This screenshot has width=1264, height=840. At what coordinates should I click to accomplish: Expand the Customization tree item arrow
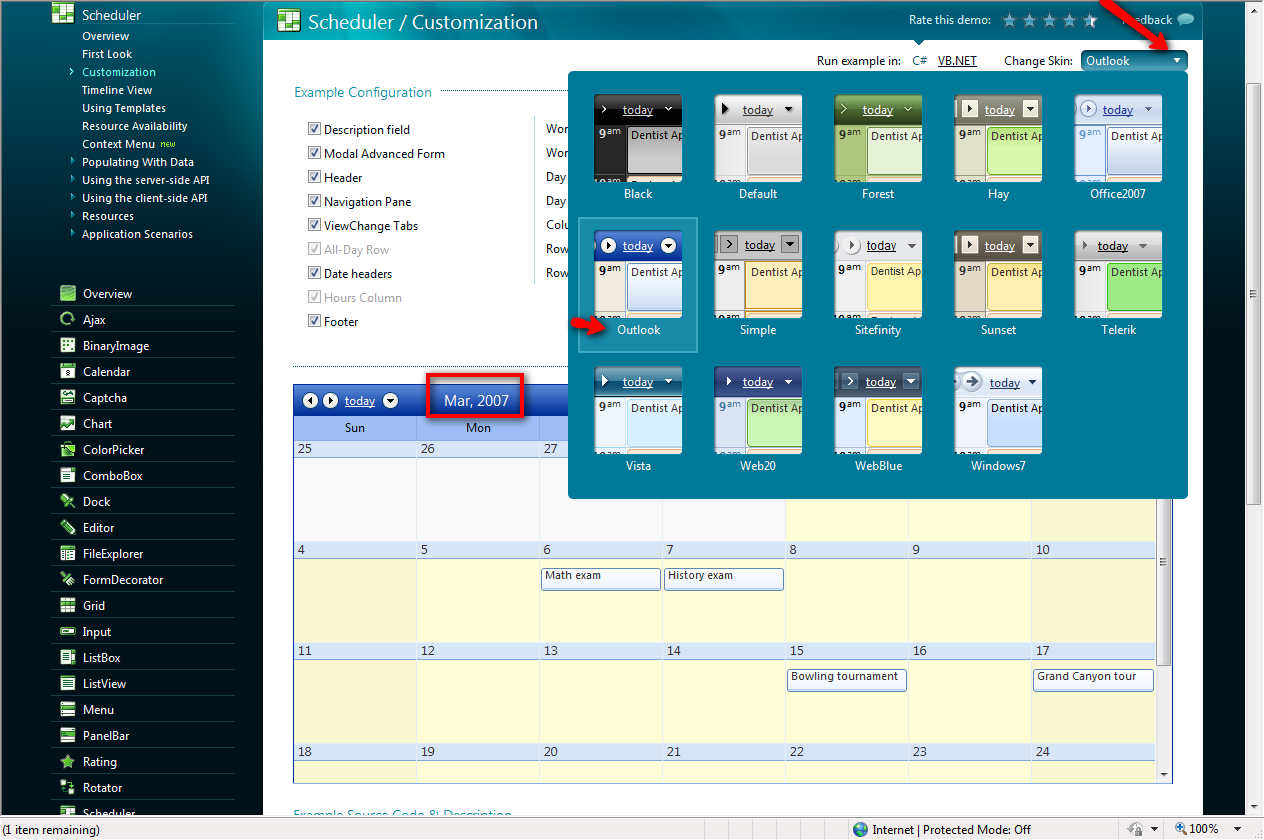click(x=72, y=72)
